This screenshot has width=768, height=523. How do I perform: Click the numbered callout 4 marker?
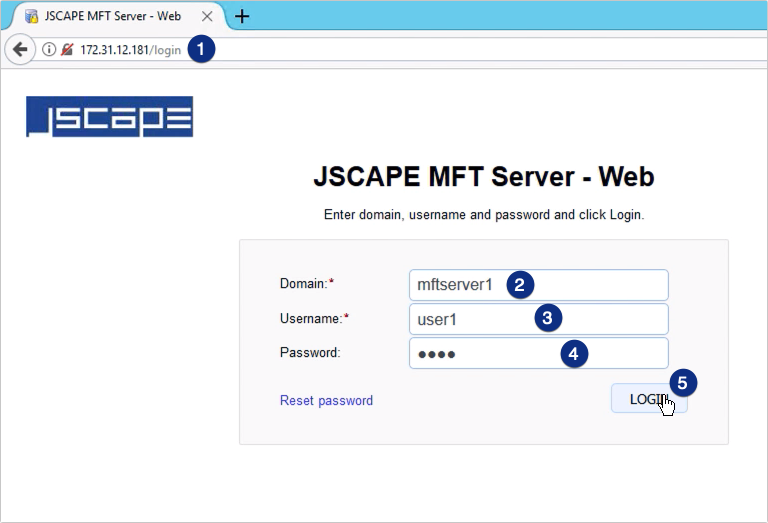pos(573,353)
